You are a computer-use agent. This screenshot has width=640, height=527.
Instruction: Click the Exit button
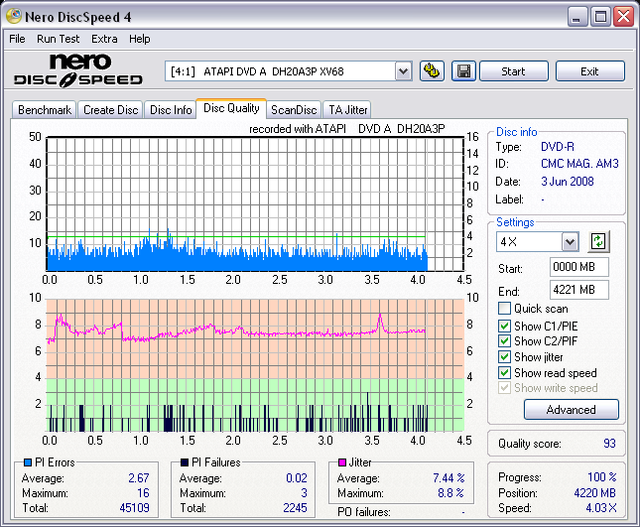(x=589, y=71)
